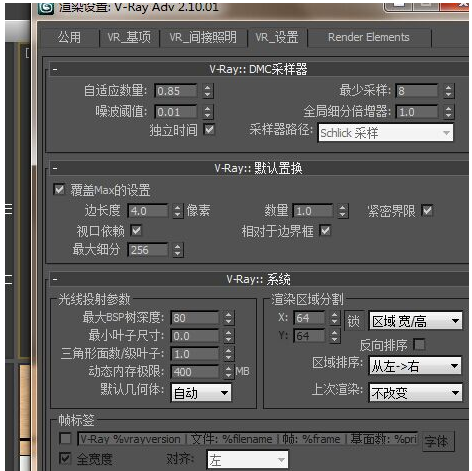Toggle the 相对于边界框 checkbox
Screen dimensions: 472x471
coord(325,230)
